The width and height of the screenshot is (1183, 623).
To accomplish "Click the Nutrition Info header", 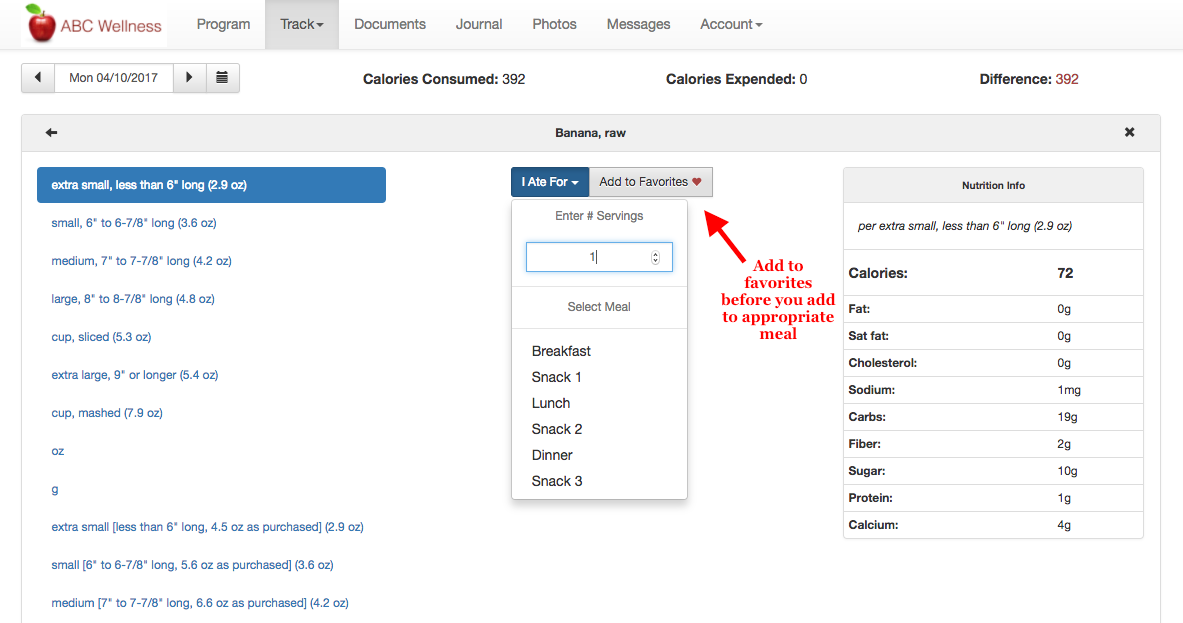I will [993, 186].
